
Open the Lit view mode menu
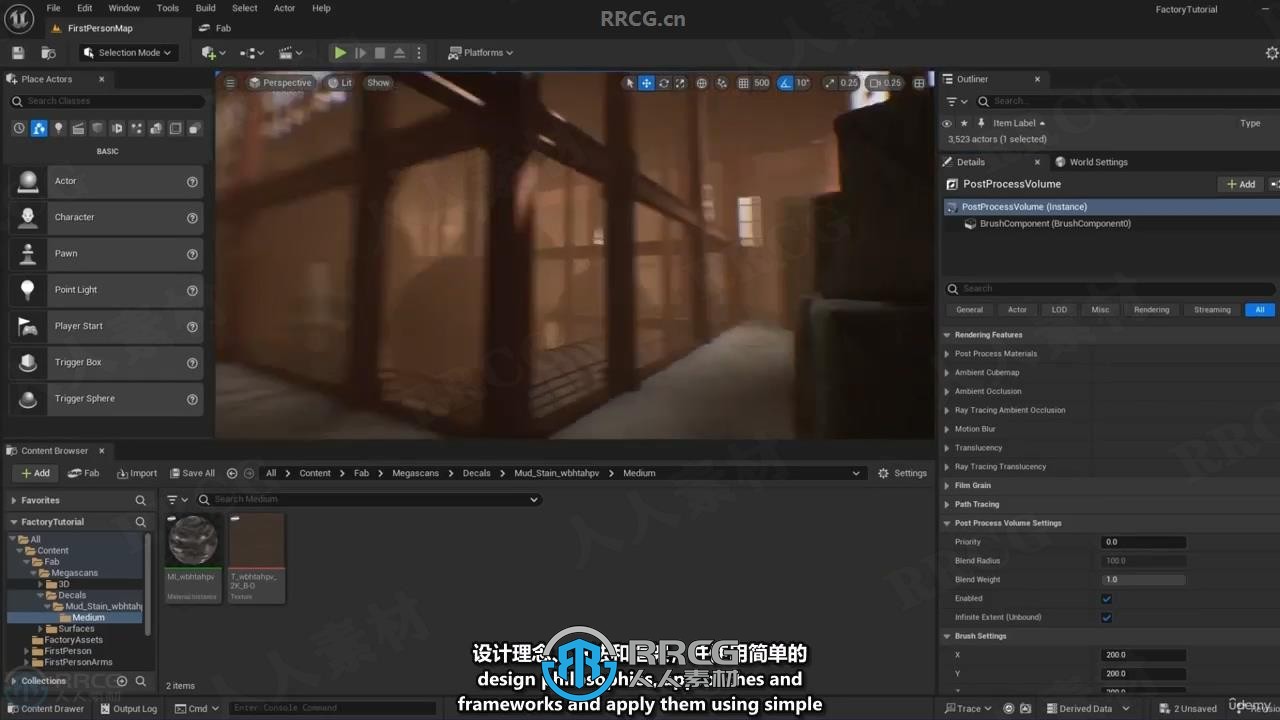tap(340, 83)
